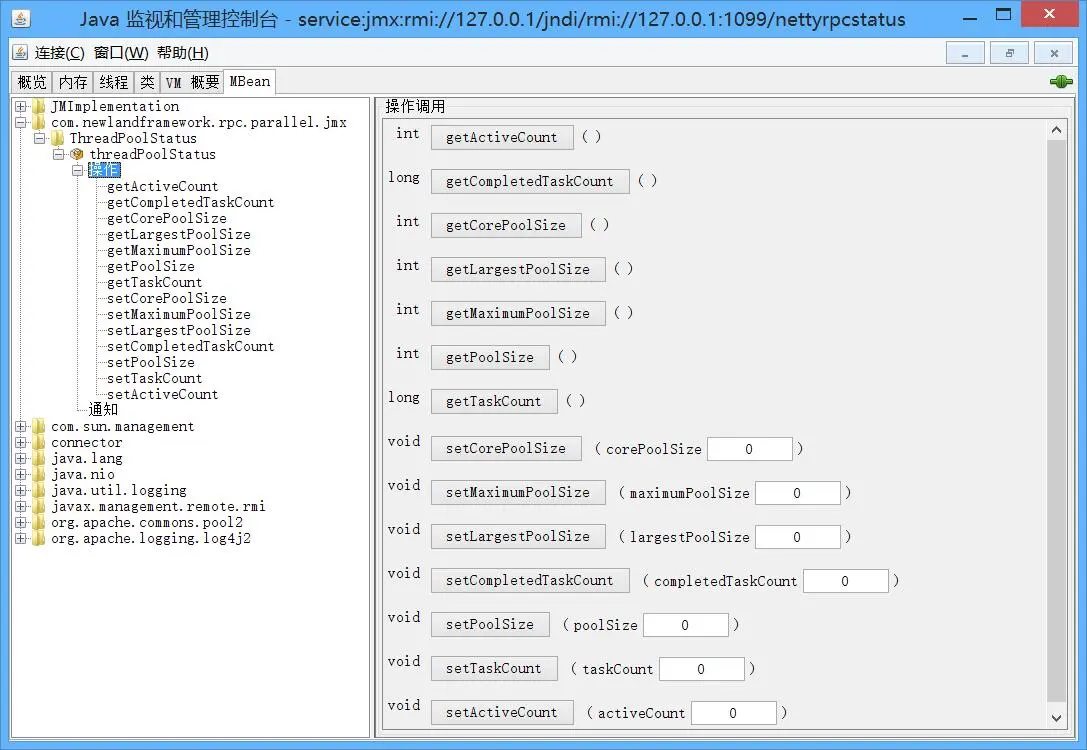Close the inner connection window

click(x=1054, y=53)
